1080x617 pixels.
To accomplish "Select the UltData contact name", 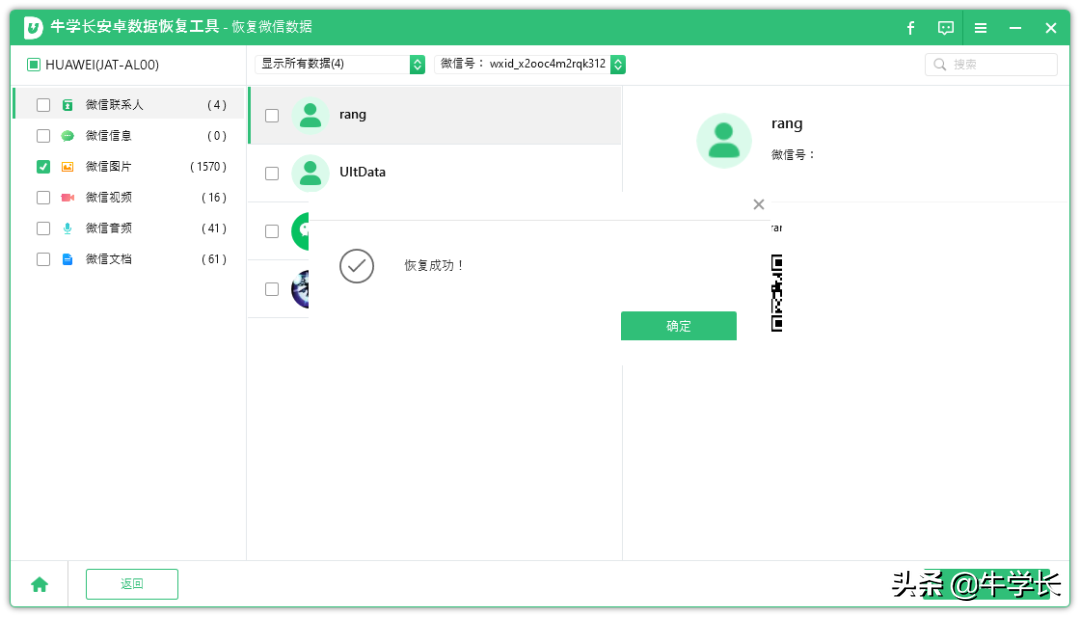I will (362, 172).
